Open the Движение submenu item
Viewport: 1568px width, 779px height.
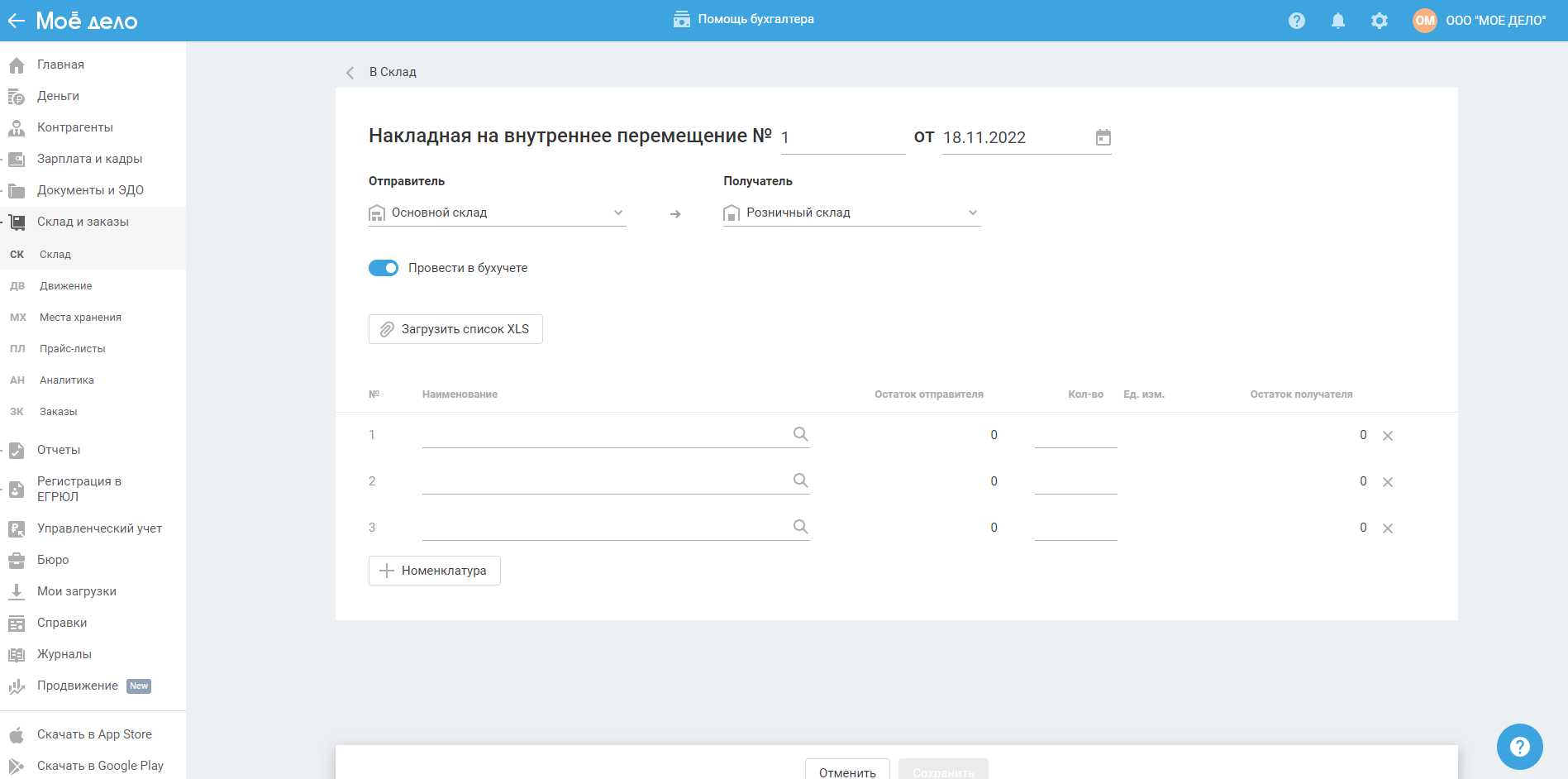(66, 286)
